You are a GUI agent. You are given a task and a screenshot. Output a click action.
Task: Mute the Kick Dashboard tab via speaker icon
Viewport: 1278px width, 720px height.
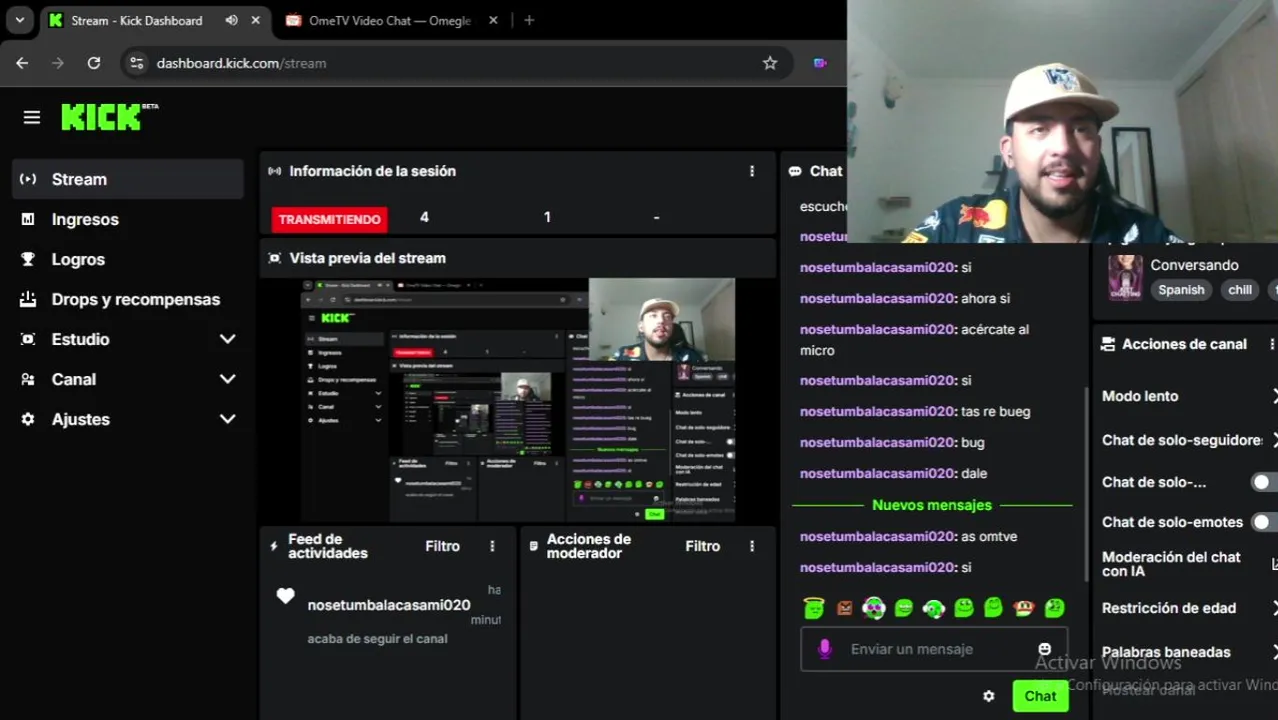(x=232, y=20)
